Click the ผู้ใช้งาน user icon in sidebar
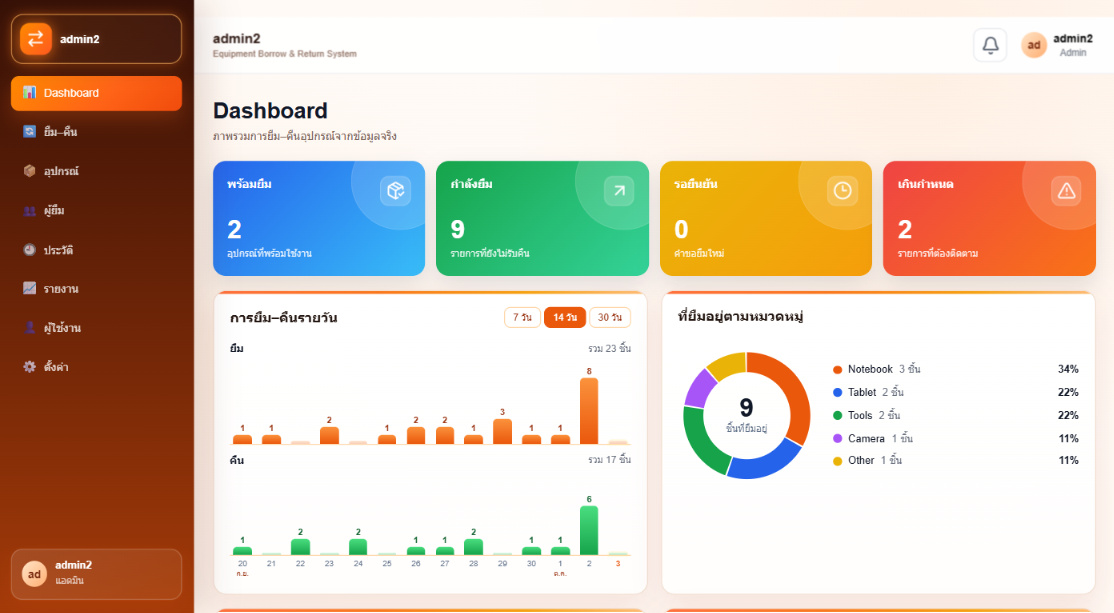Image resolution: width=1114 pixels, height=613 pixels. (29, 327)
